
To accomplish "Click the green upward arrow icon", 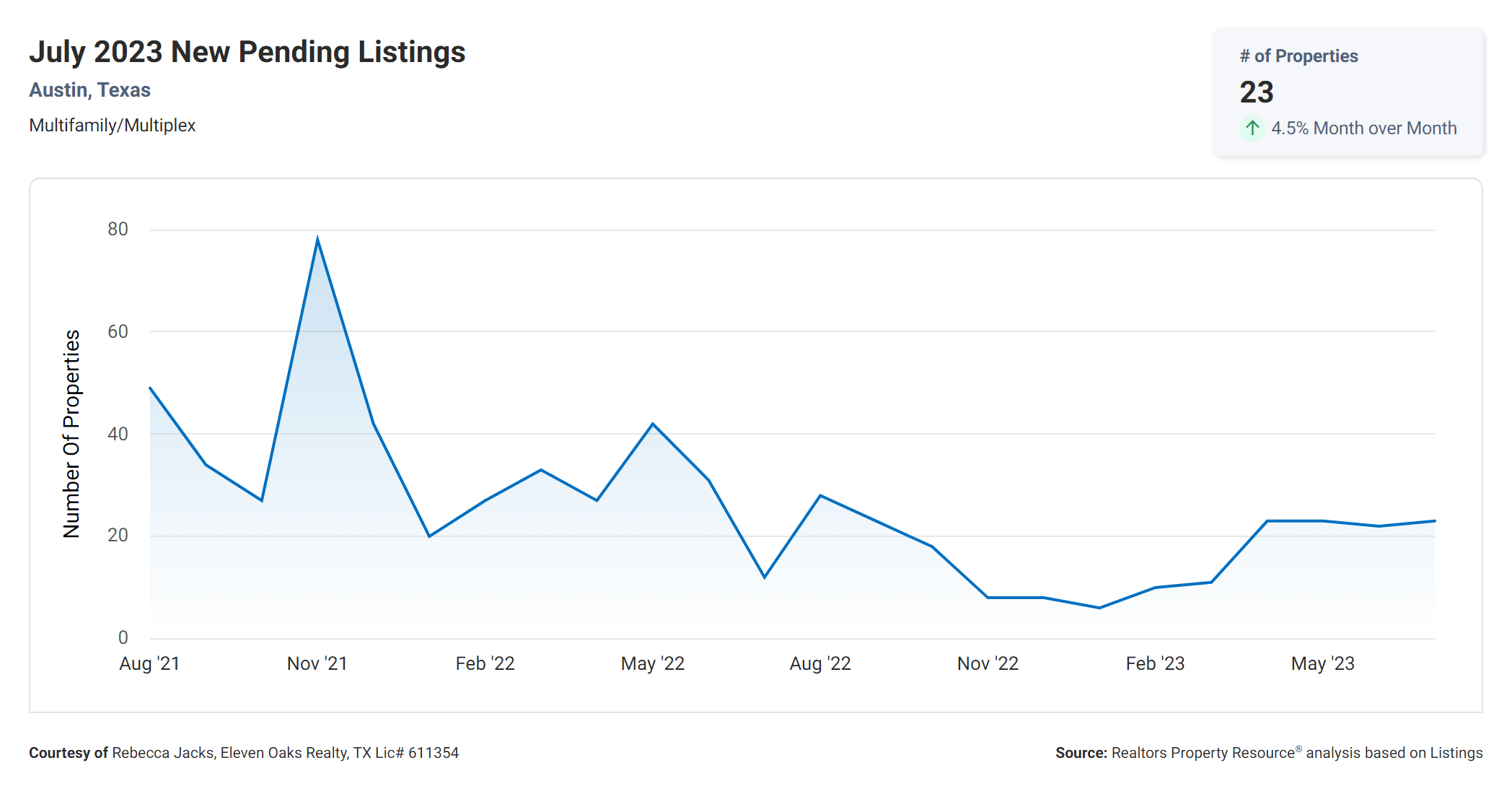I will (x=1252, y=128).
